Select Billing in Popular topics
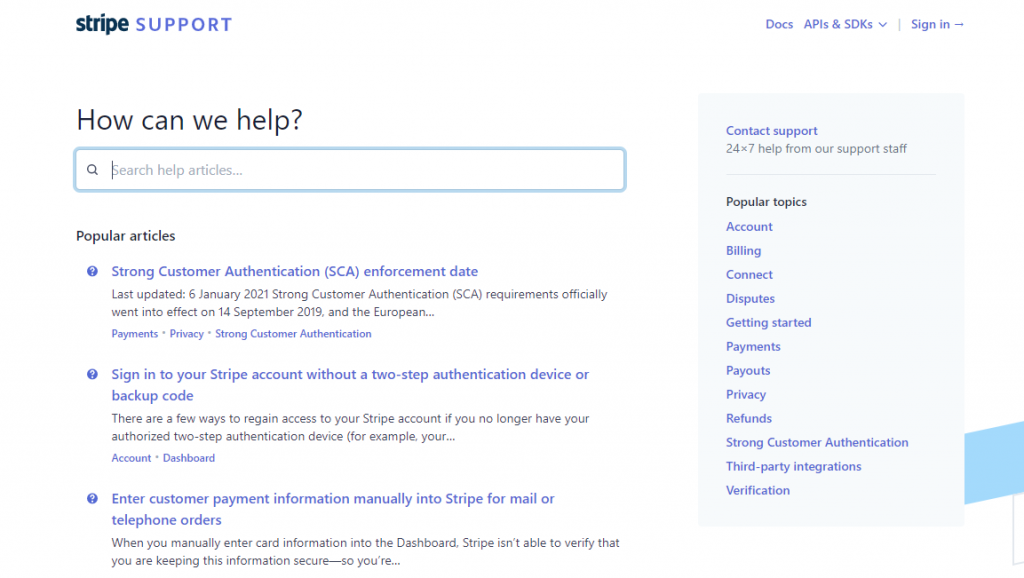Image resolution: width=1024 pixels, height=578 pixels. click(x=743, y=251)
